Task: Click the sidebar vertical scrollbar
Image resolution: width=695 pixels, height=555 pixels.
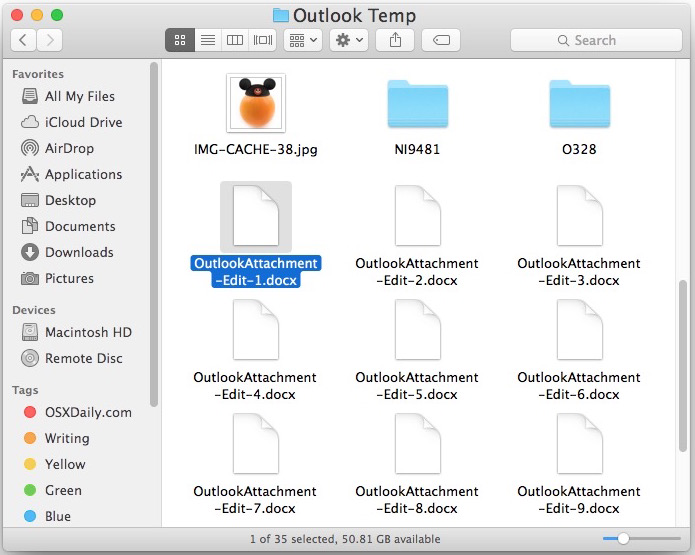Action: [x=154, y=234]
